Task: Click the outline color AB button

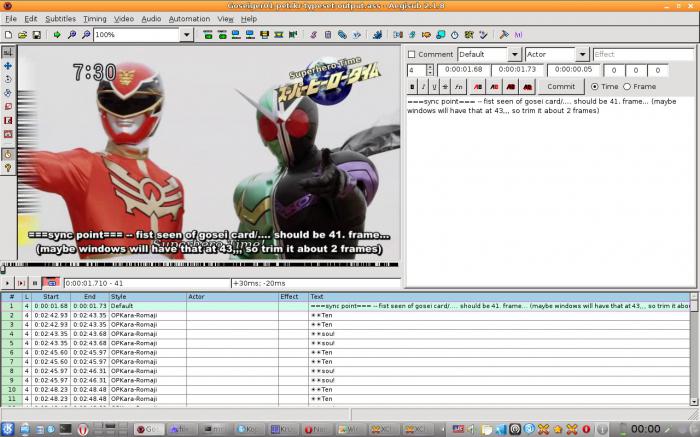Action: coord(511,87)
